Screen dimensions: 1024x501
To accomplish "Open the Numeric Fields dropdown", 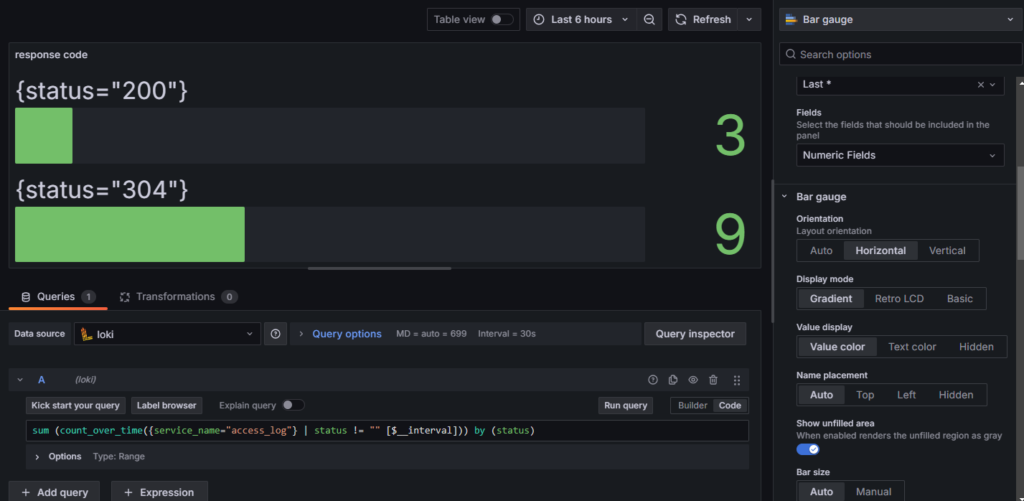I will [900, 155].
